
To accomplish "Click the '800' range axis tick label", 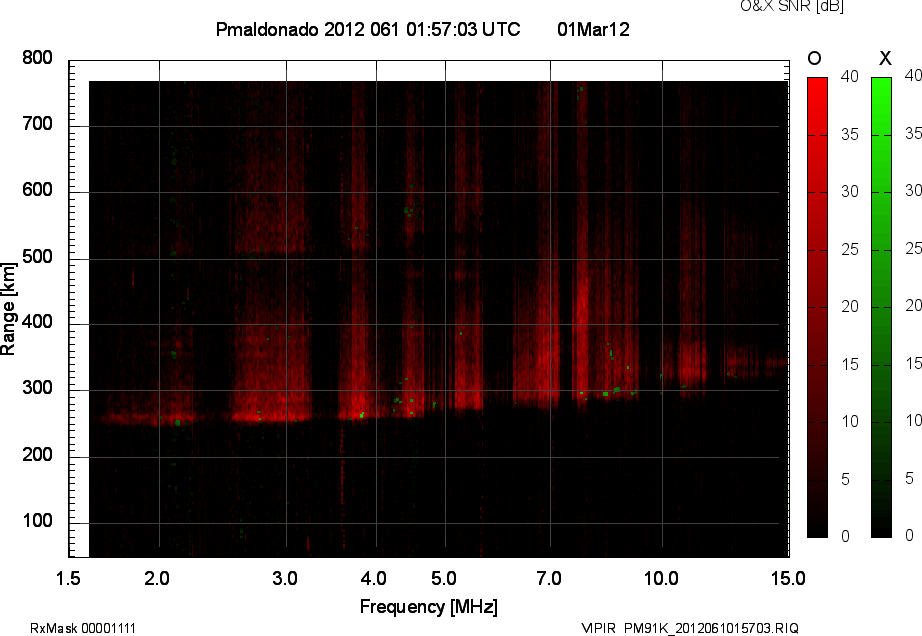I will coord(38,58).
